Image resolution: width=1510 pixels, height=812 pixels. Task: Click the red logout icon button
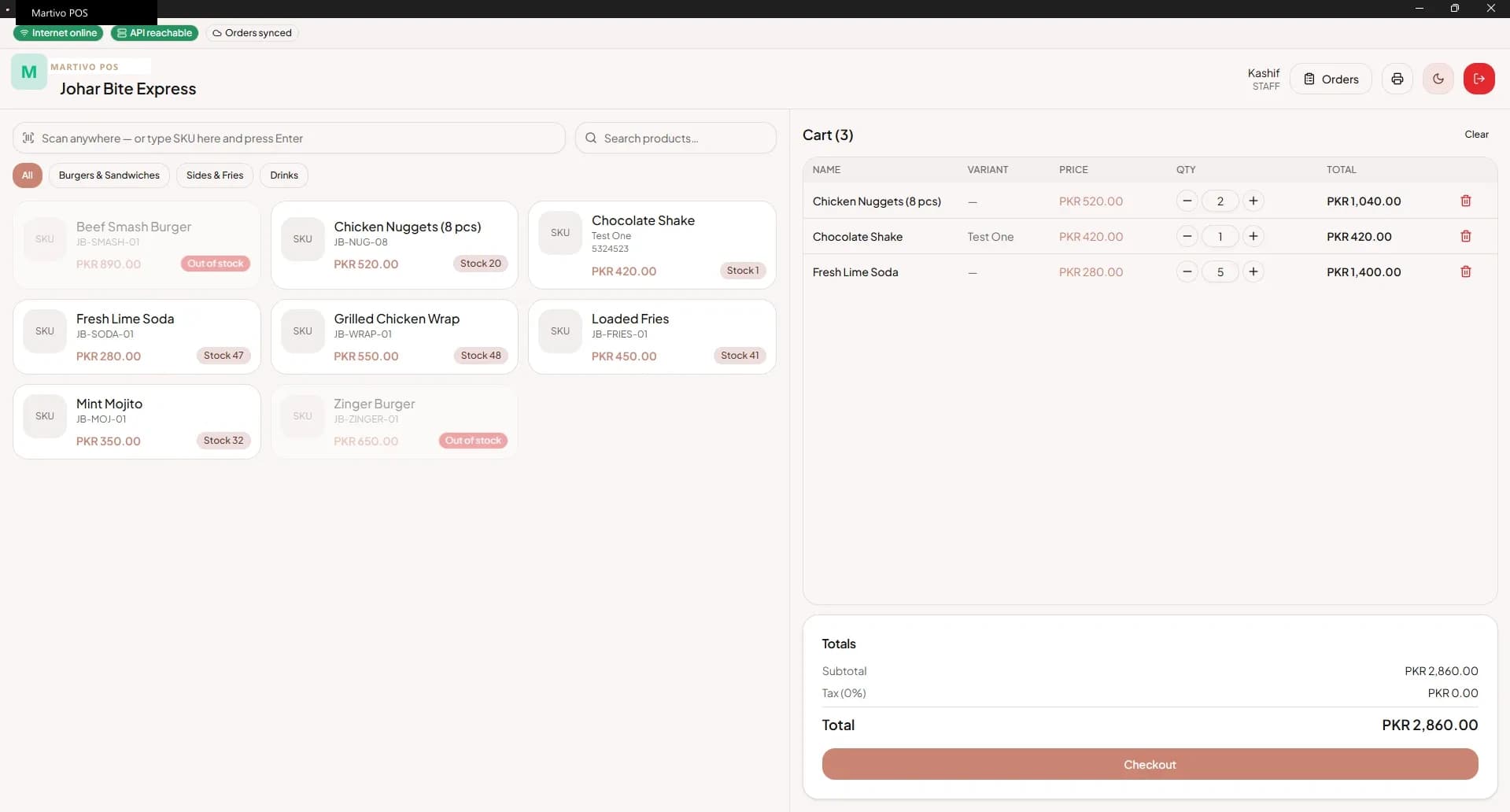point(1479,79)
